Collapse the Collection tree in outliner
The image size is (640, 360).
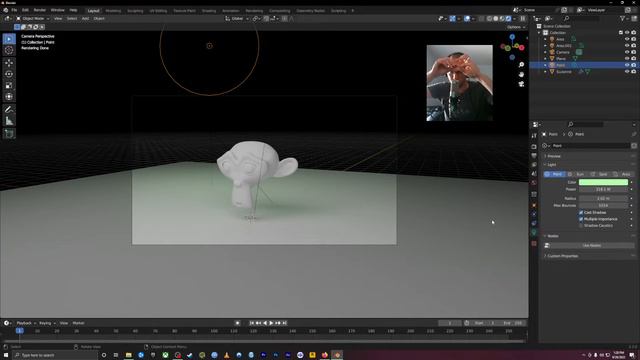(540, 33)
